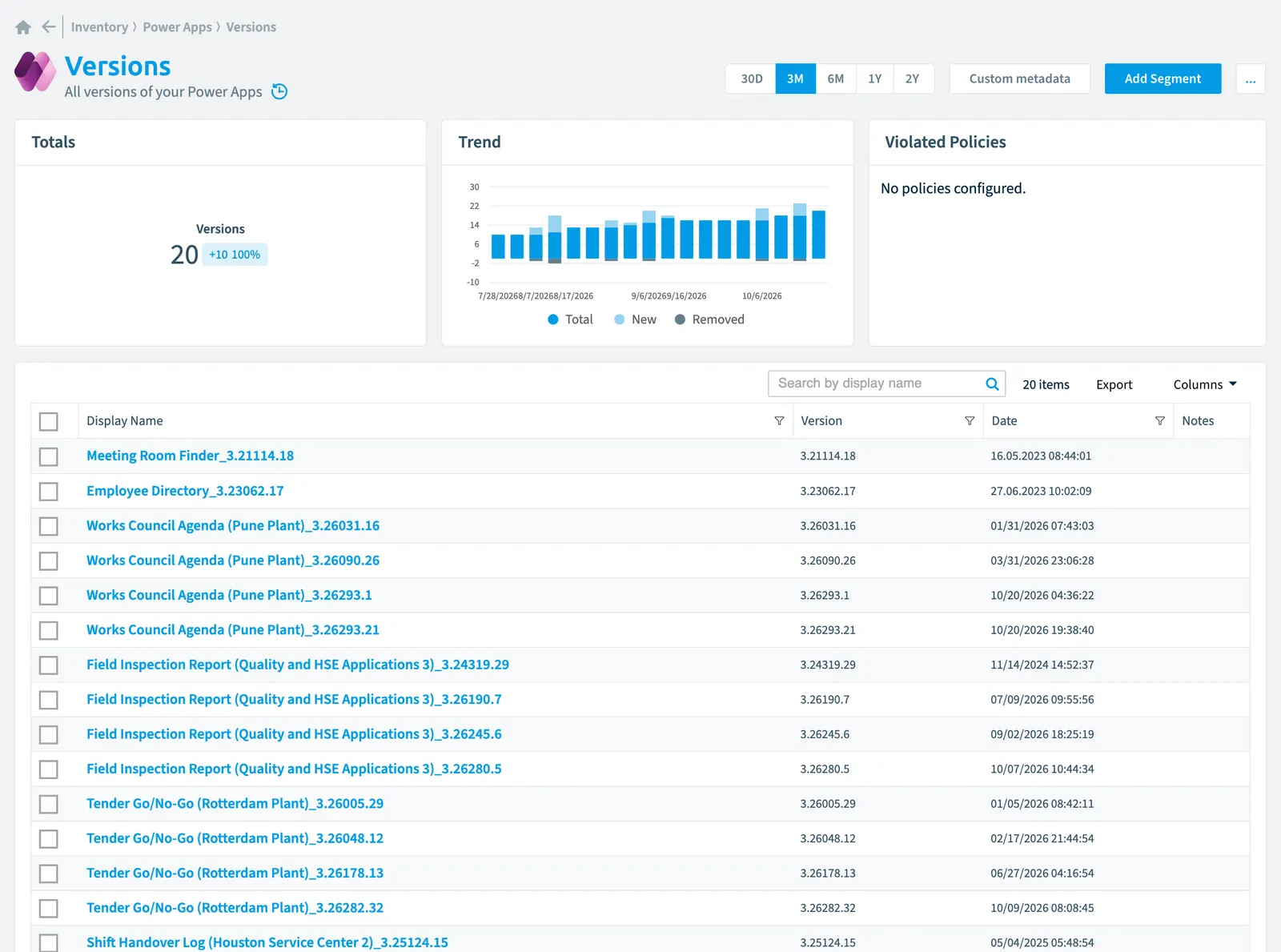1281x952 pixels.
Task: Click the Power Apps logo icon
Action: point(35,72)
